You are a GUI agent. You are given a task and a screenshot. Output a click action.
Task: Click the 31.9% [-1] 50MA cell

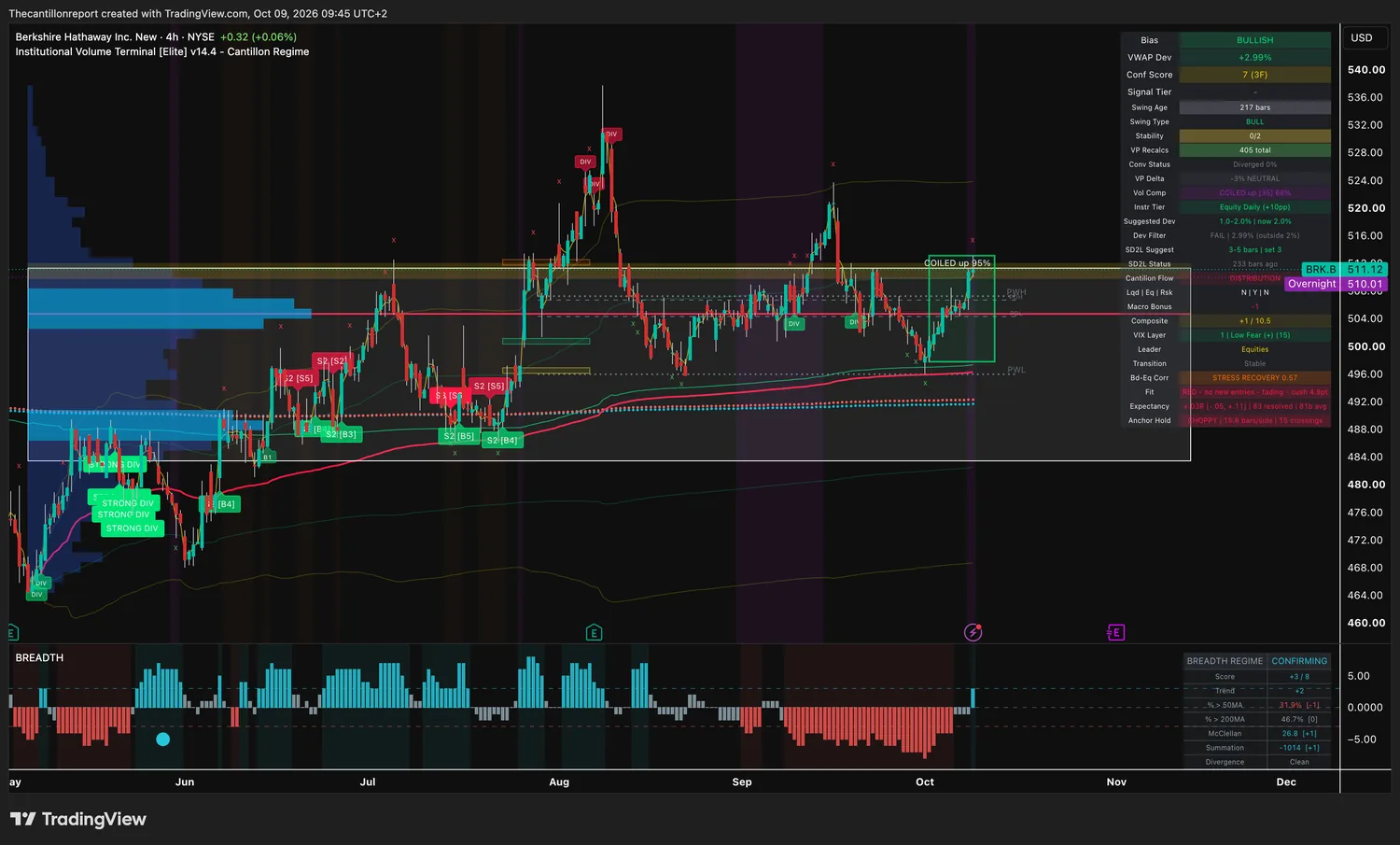point(1299,705)
